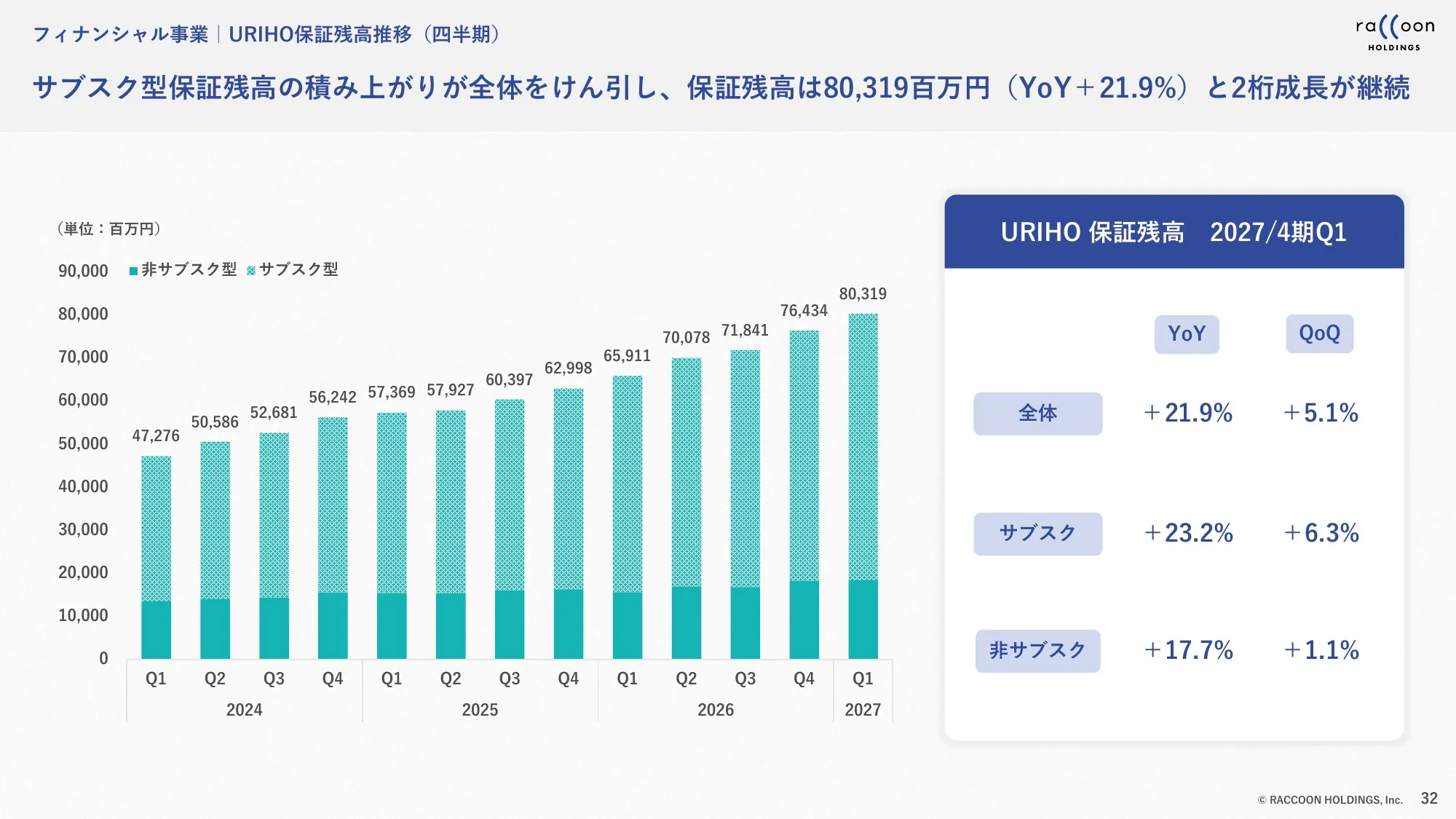Viewport: 1456px width, 819px height.
Task: Click the 71,841 bar data label
Action: pyautogui.click(x=745, y=331)
